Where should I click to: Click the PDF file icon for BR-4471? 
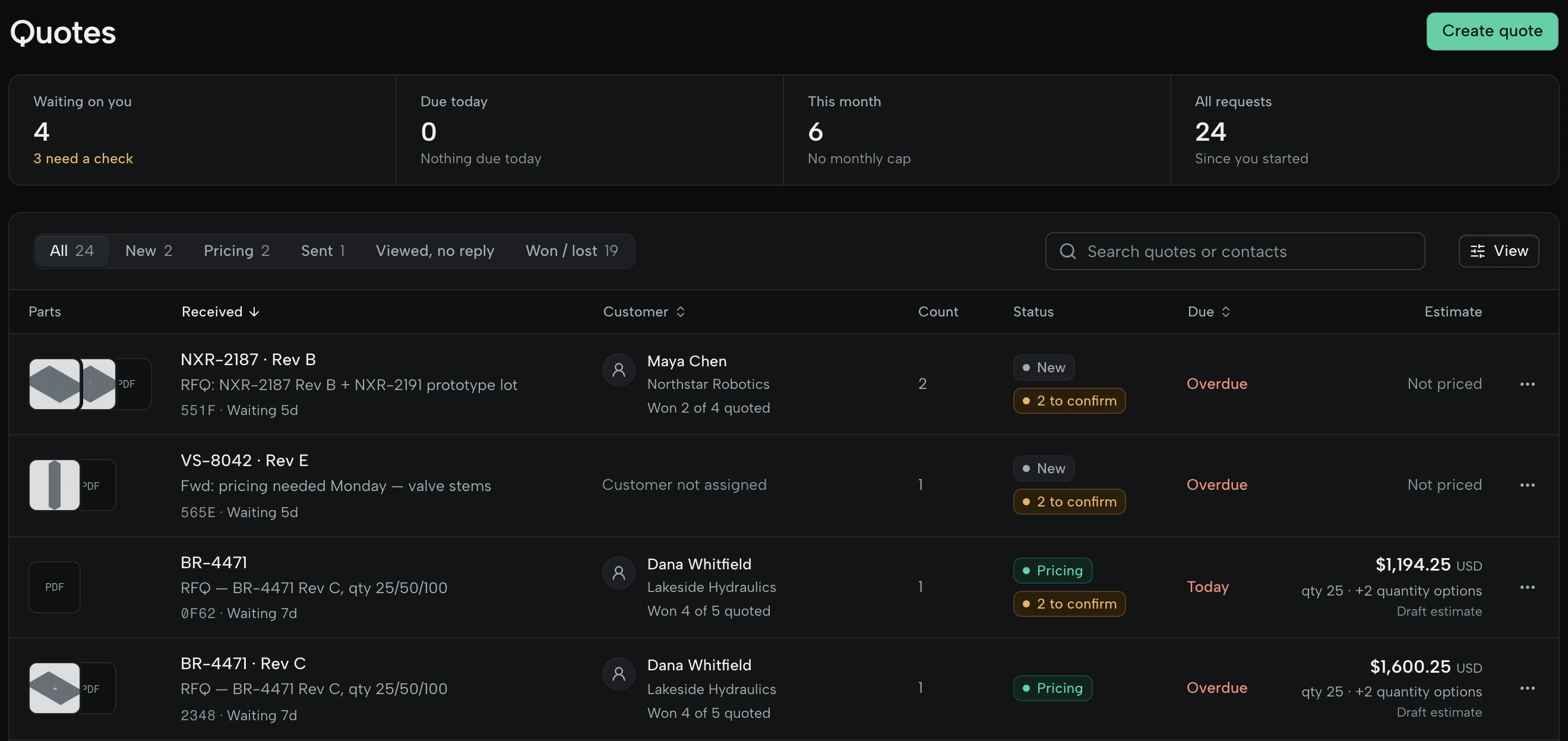[x=54, y=587]
